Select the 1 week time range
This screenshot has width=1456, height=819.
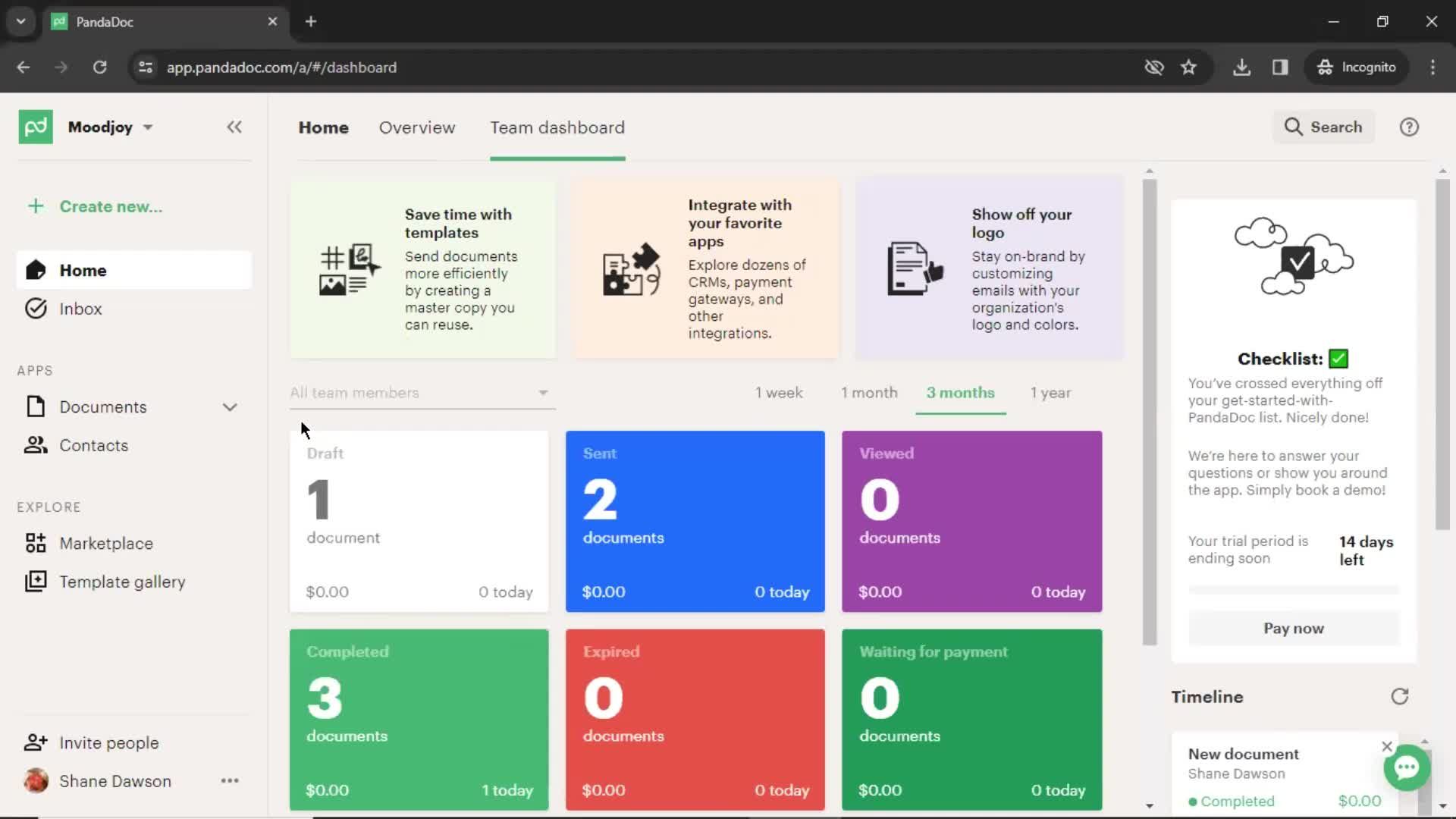779,393
